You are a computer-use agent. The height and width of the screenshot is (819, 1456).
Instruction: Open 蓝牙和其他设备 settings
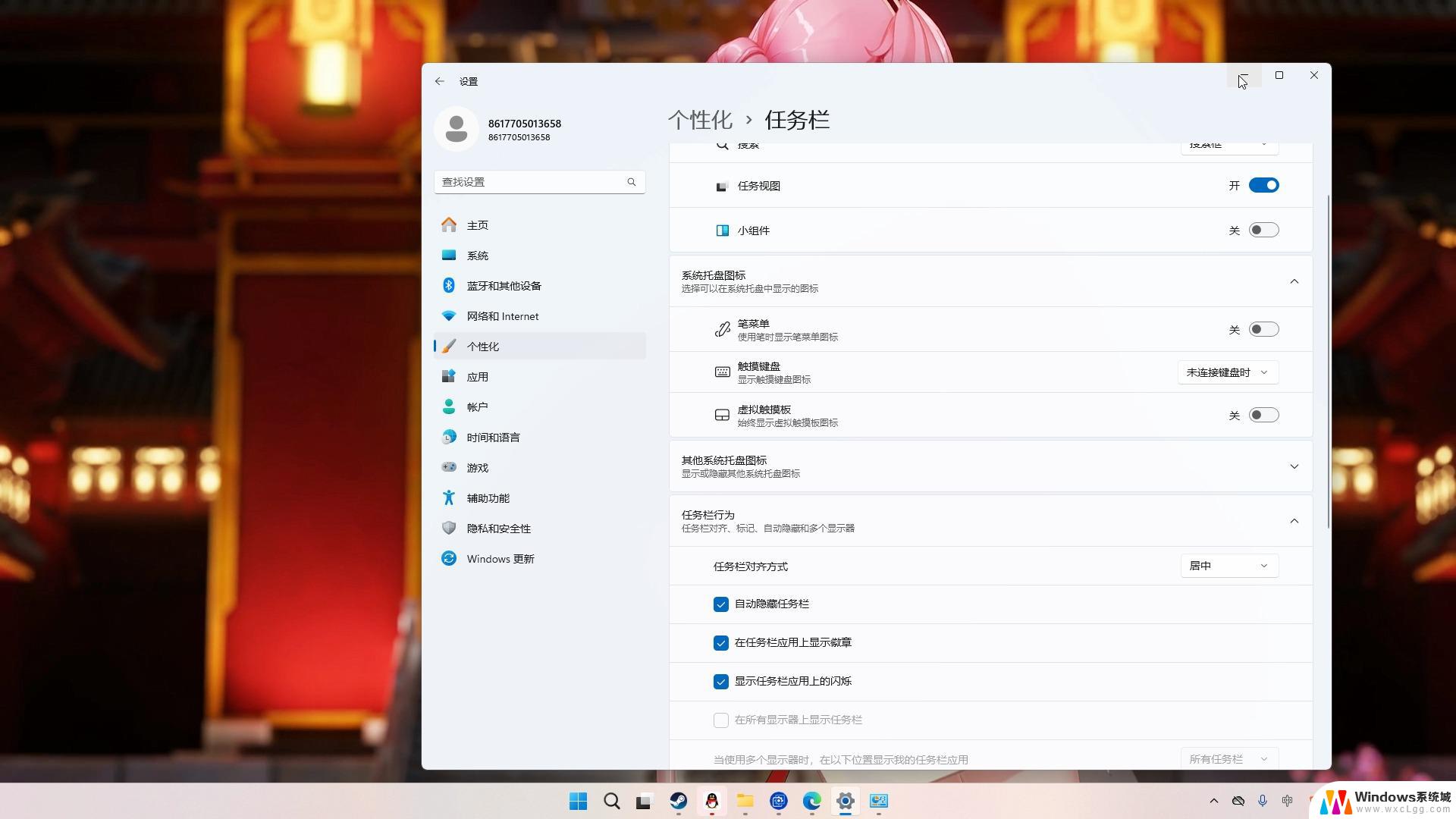504,285
